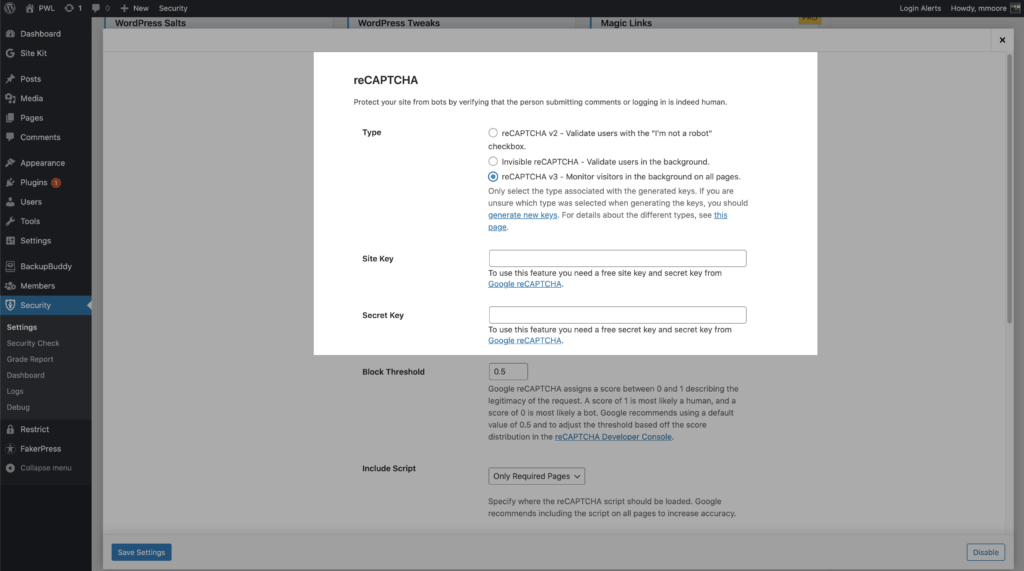The height and width of the screenshot is (571, 1024).
Task: Open the WordPress logo menu
Action: click(10, 8)
